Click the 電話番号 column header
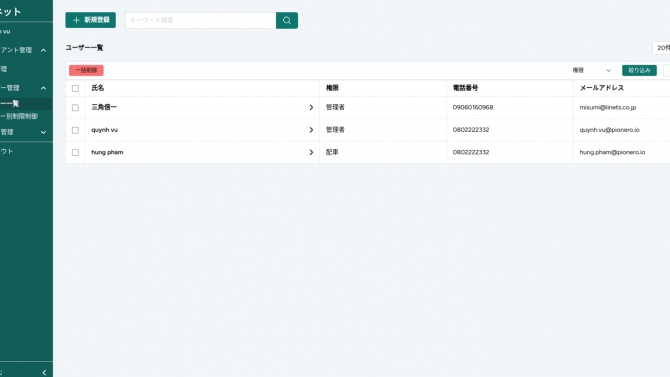Image resolution: width=670 pixels, height=377 pixels. tap(465, 88)
